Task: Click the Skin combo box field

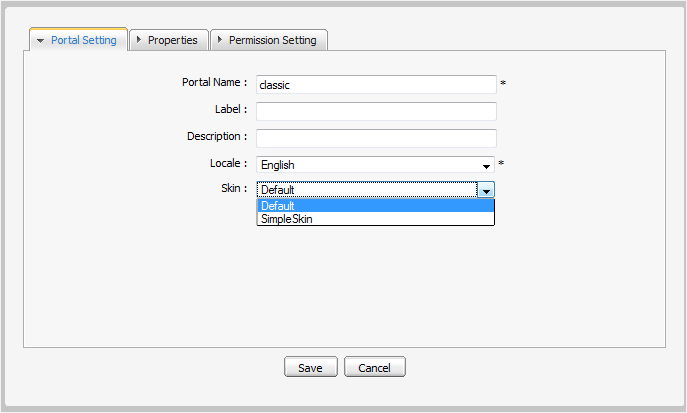Action: click(366, 189)
